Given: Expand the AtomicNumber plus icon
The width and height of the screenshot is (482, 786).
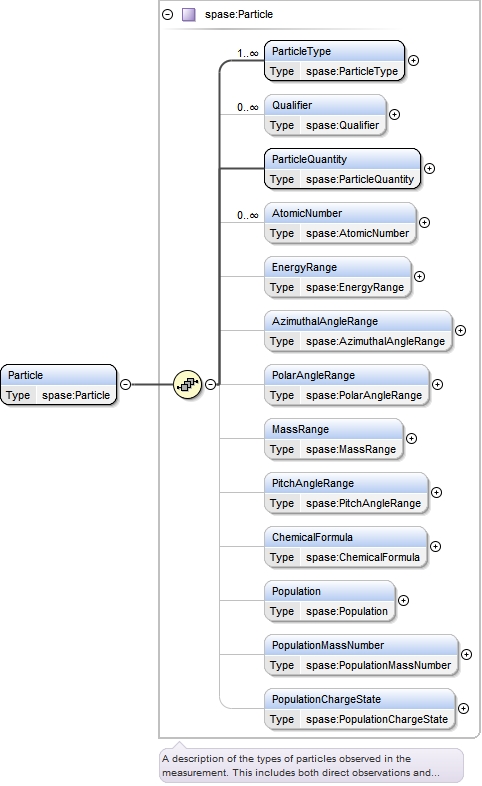Looking at the screenshot, I should tap(424, 222).
